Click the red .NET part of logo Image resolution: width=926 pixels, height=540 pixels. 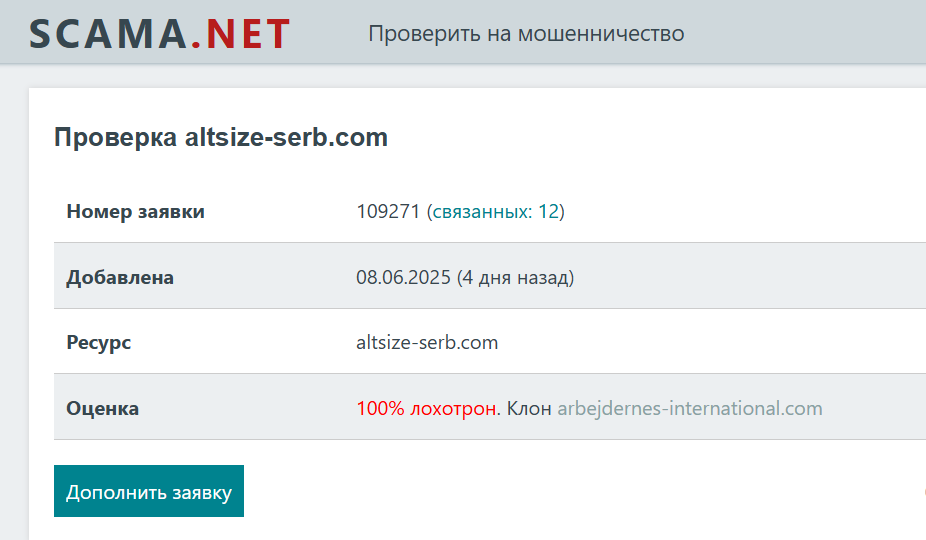pyautogui.click(x=240, y=34)
